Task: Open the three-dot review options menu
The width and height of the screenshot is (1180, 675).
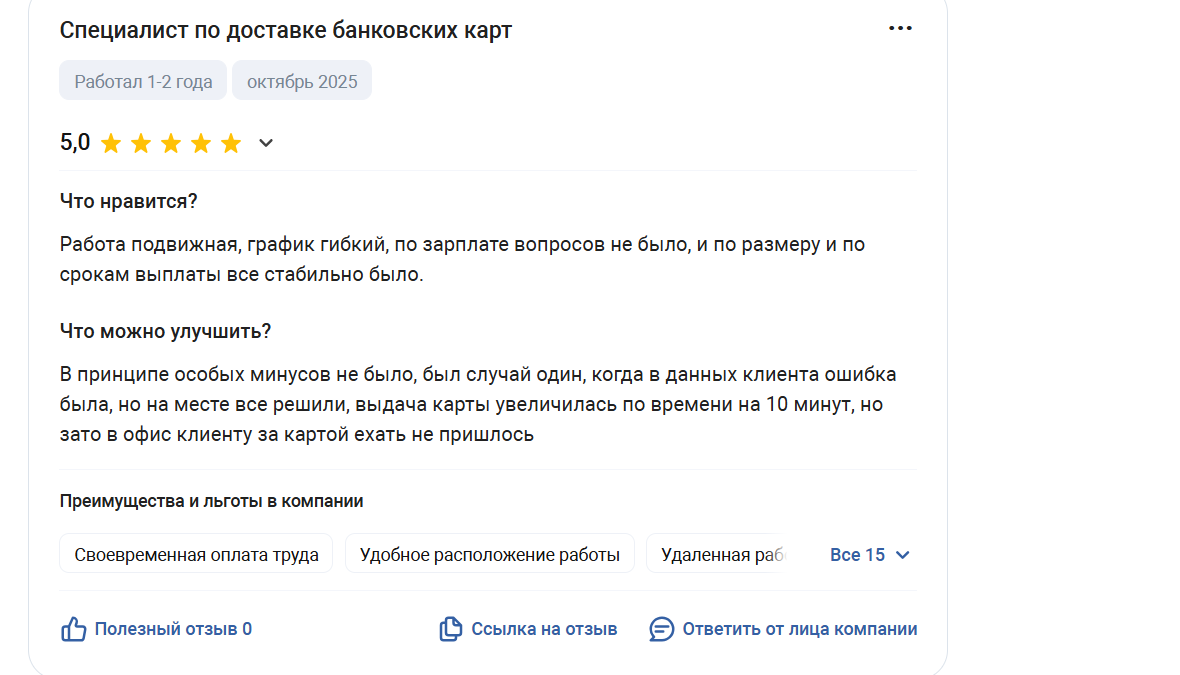Action: [x=900, y=29]
